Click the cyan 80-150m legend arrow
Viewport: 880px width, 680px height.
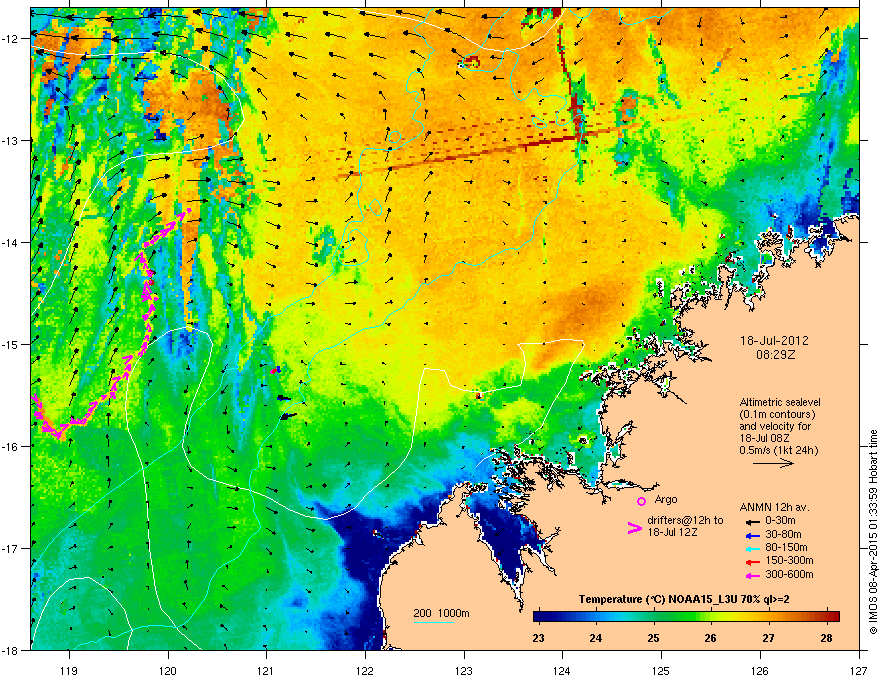752,548
